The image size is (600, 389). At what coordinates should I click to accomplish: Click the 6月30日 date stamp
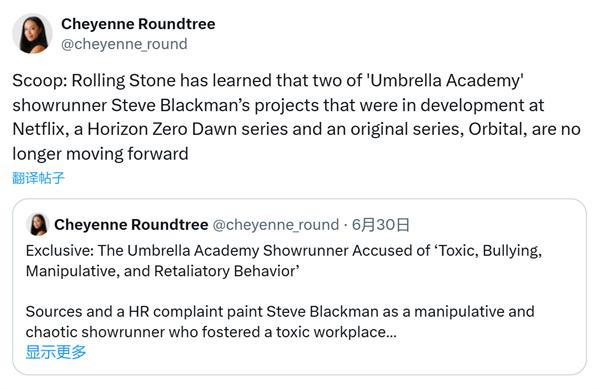point(380,225)
